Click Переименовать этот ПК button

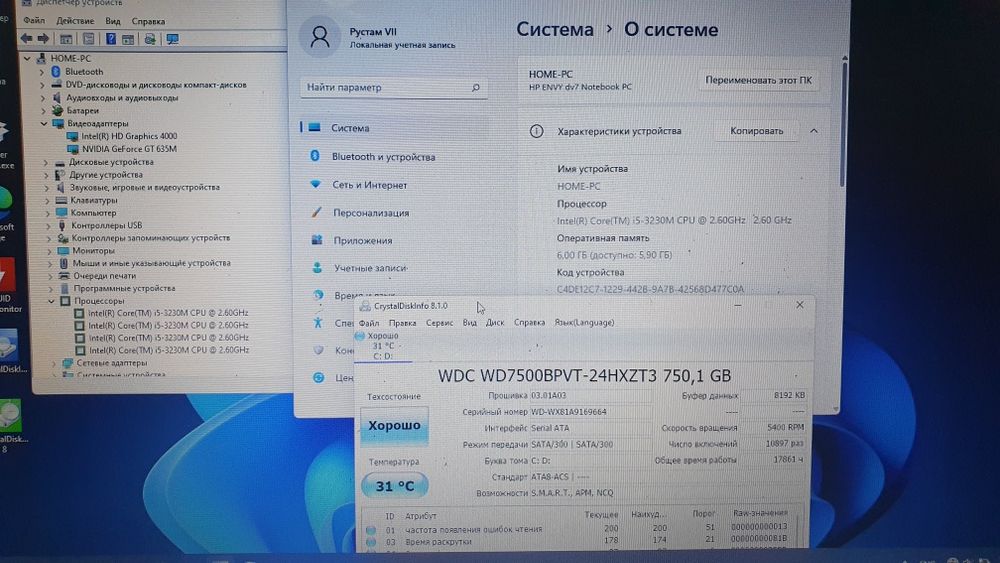[758, 80]
